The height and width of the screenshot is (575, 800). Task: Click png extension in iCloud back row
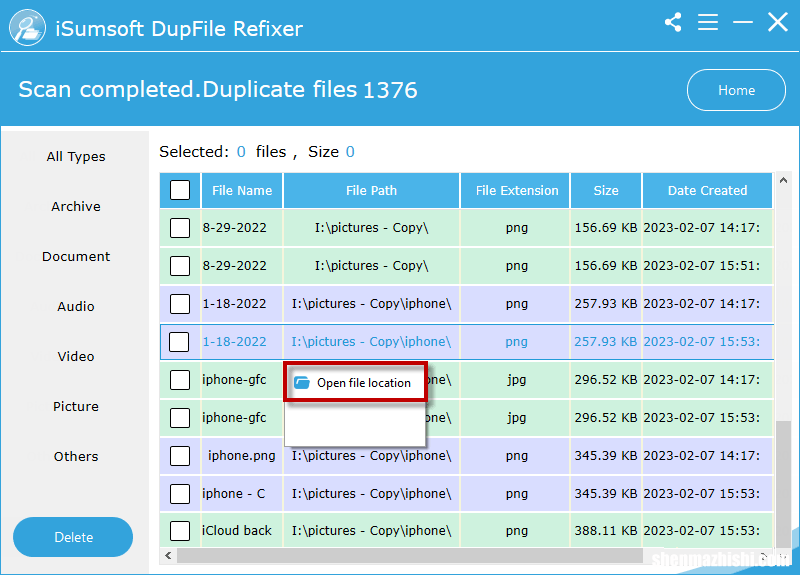[516, 531]
